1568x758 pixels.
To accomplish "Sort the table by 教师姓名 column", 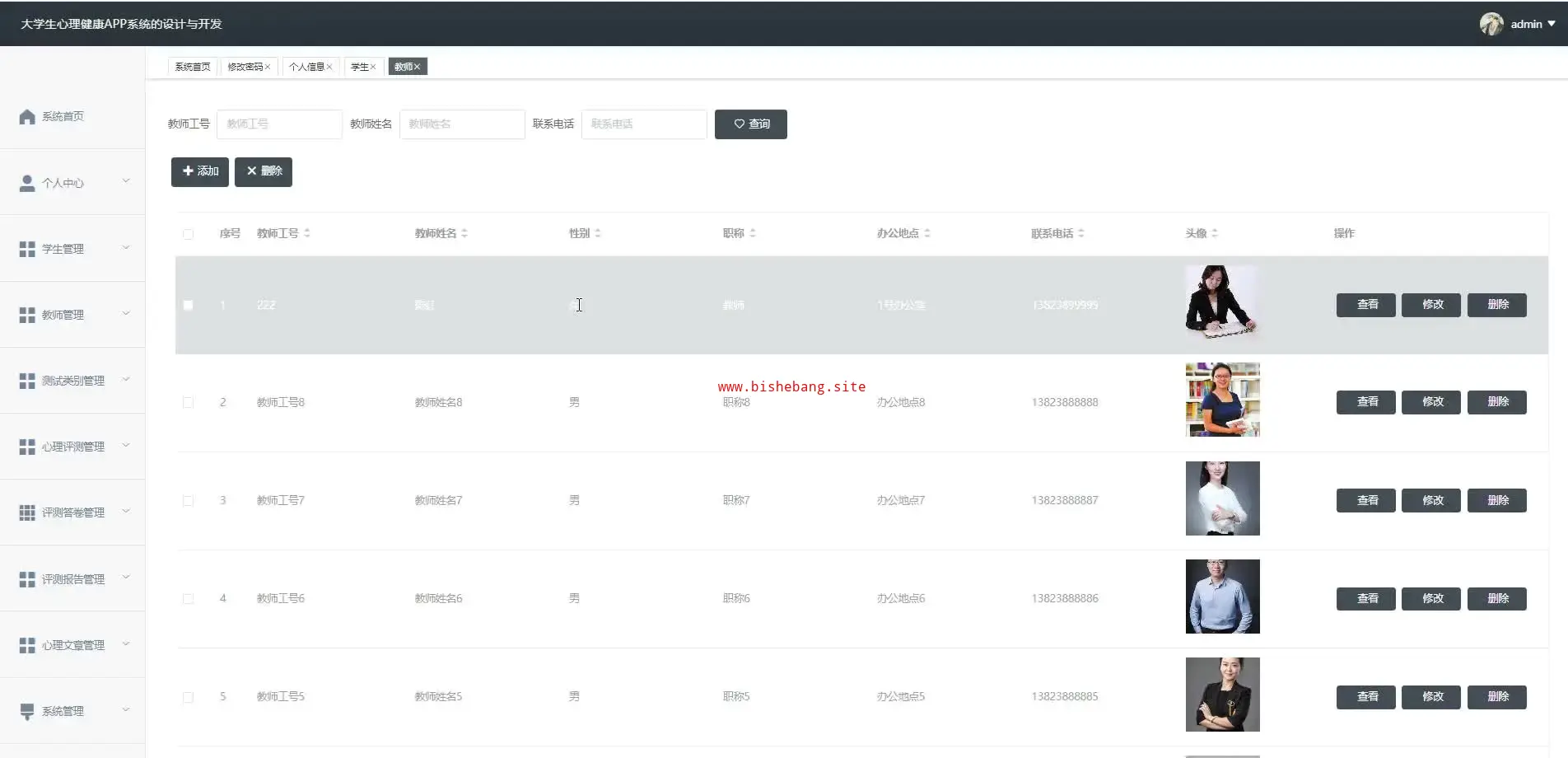I will [x=464, y=233].
